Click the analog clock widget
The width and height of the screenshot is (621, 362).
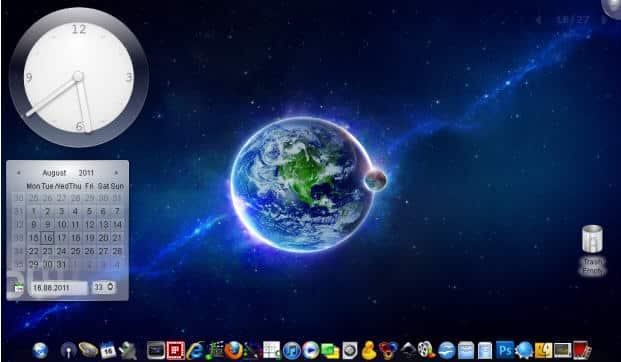pos(79,77)
